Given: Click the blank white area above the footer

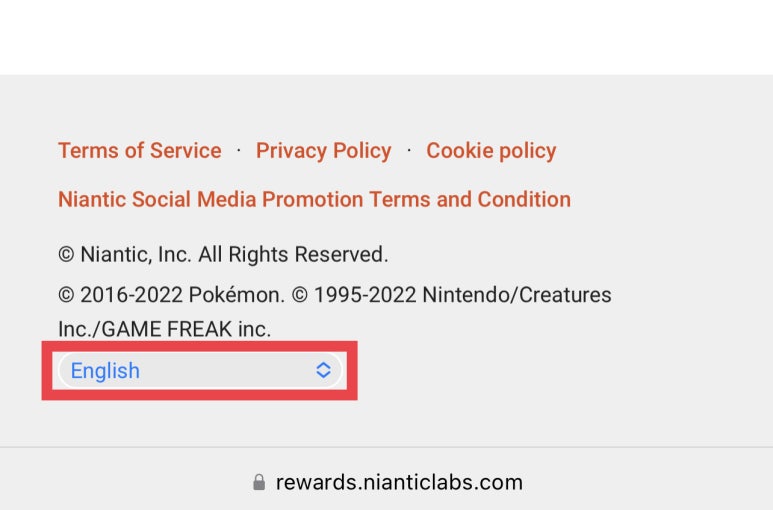Looking at the screenshot, I should pyautogui.click(x=386, y=37).
